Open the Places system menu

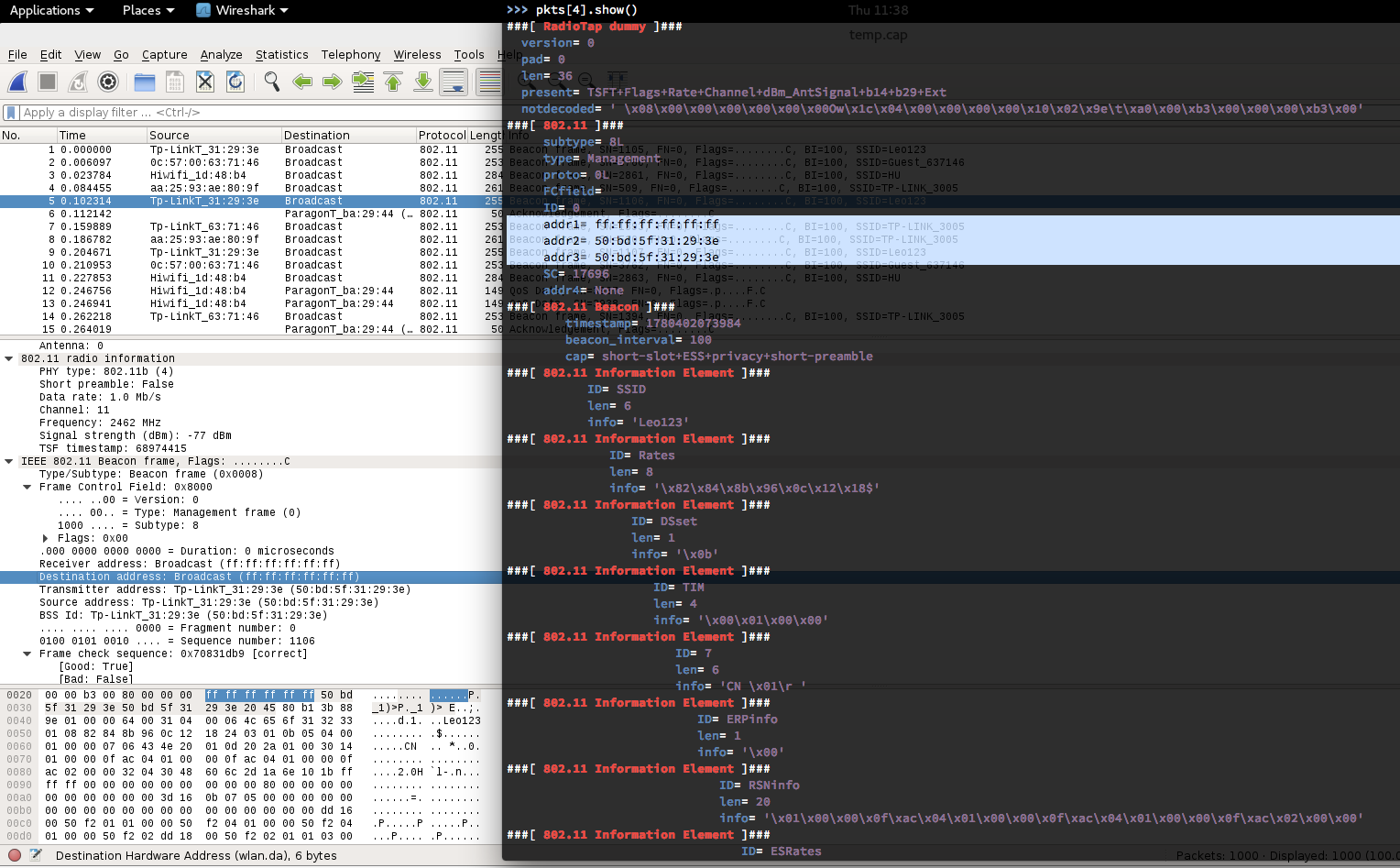[x=148, y=10]
